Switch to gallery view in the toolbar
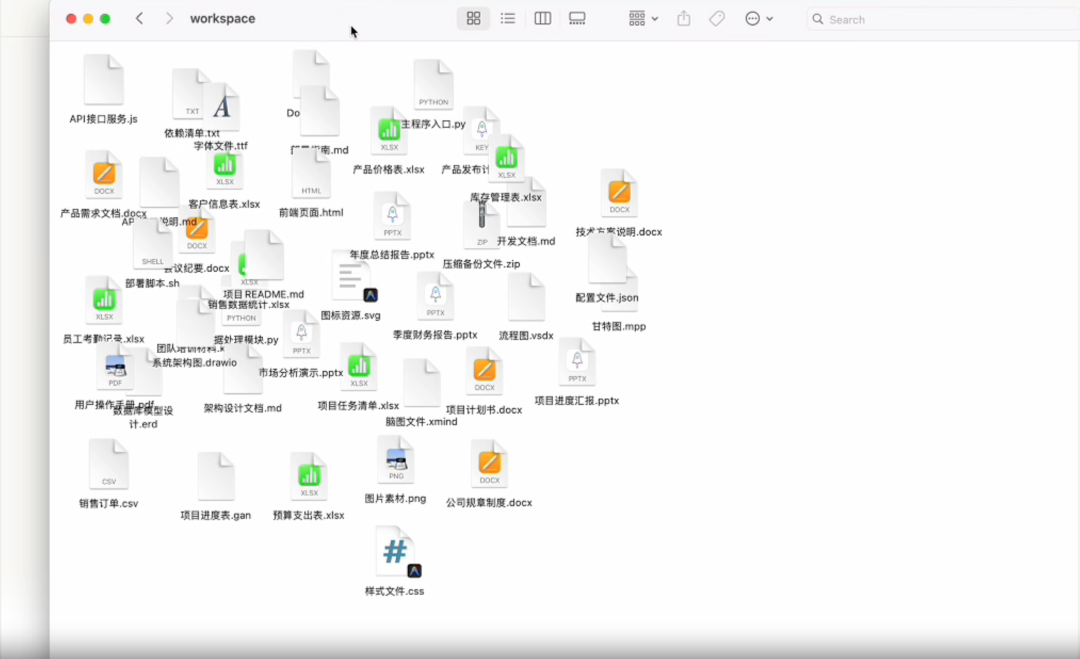1080x659 pixels. (x=577, y=19)
